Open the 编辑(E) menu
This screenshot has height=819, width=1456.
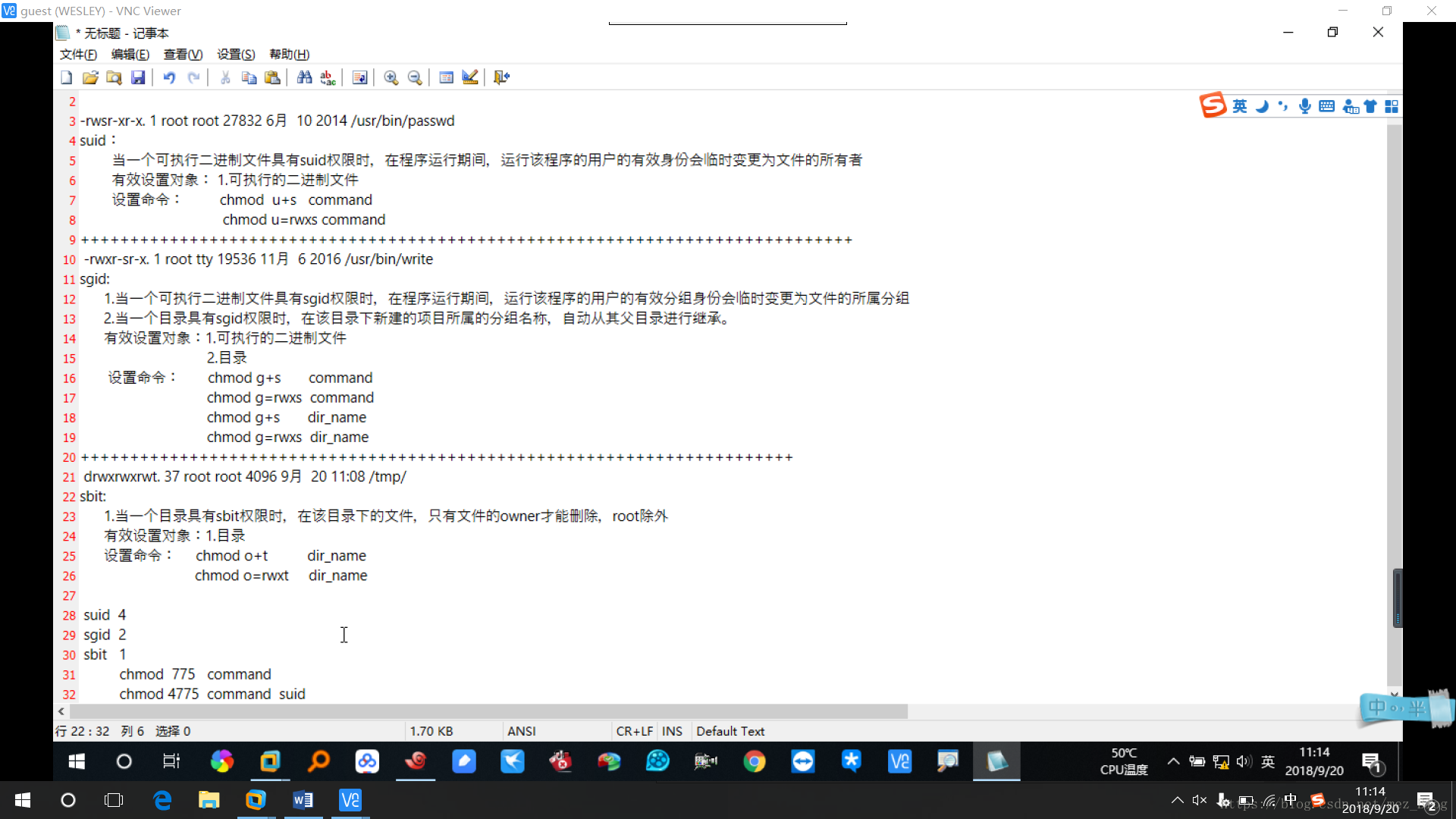coord(130,55)
